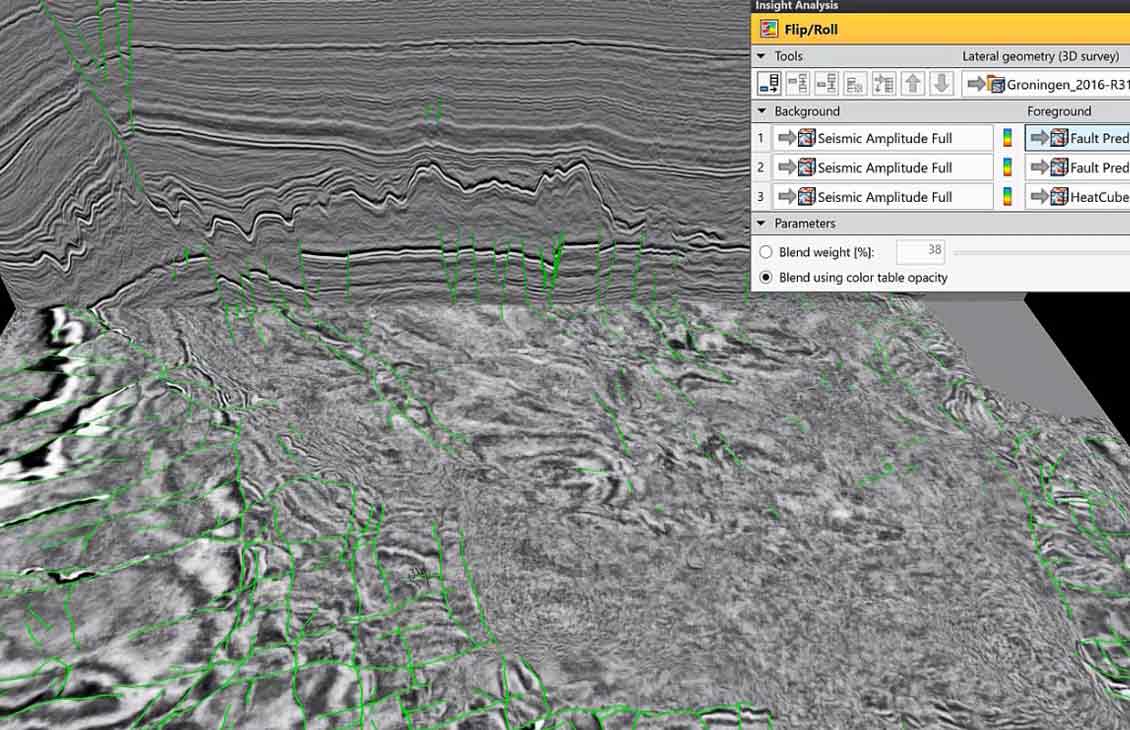Viewport: 1130px width, 730px height.
Task: Select Blend using color table opacity radio
Action: tap(765, 277)
